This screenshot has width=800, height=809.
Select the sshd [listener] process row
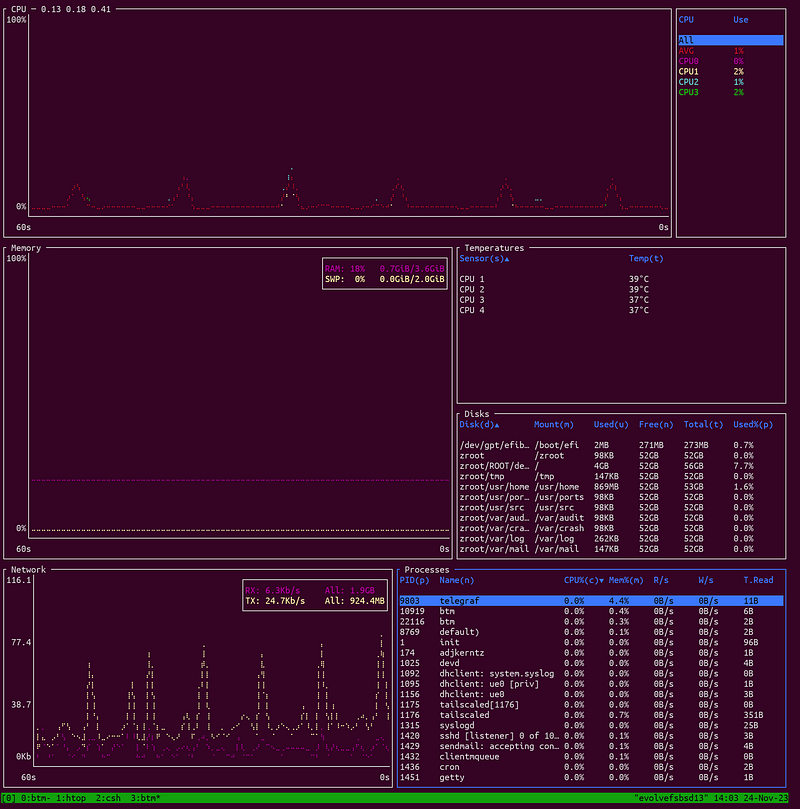click(591, 736)
